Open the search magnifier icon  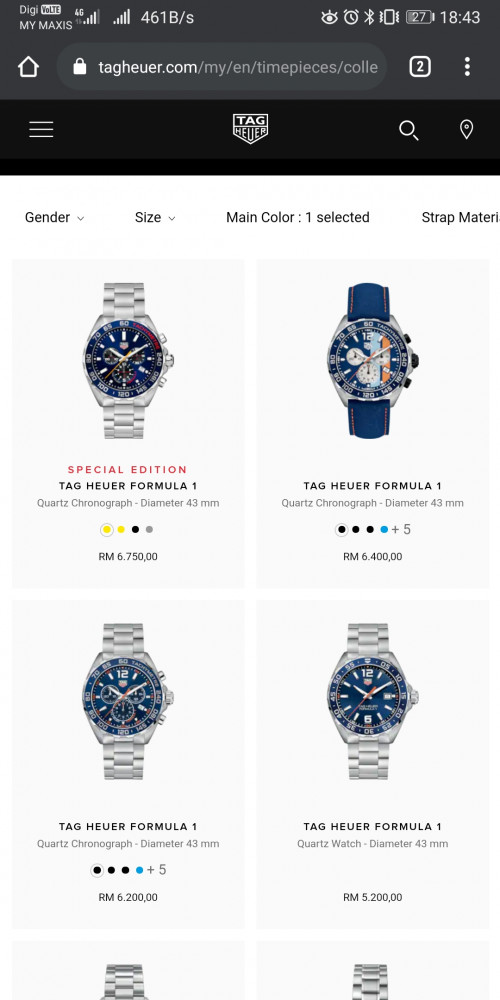pyautogui.click(x=409, y=130)
